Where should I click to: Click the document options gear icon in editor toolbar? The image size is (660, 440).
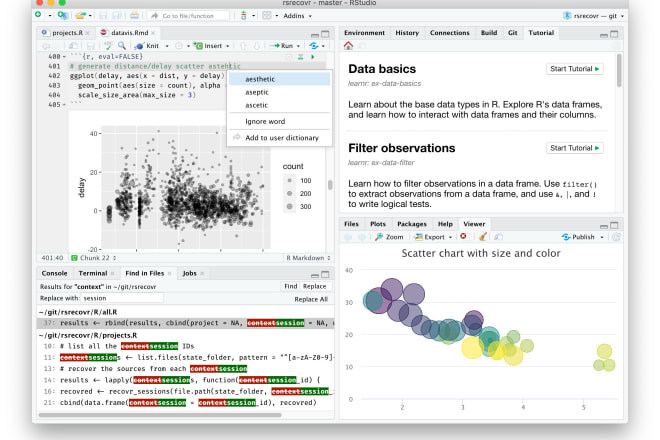pyautogui.click(x=179, y=45)
